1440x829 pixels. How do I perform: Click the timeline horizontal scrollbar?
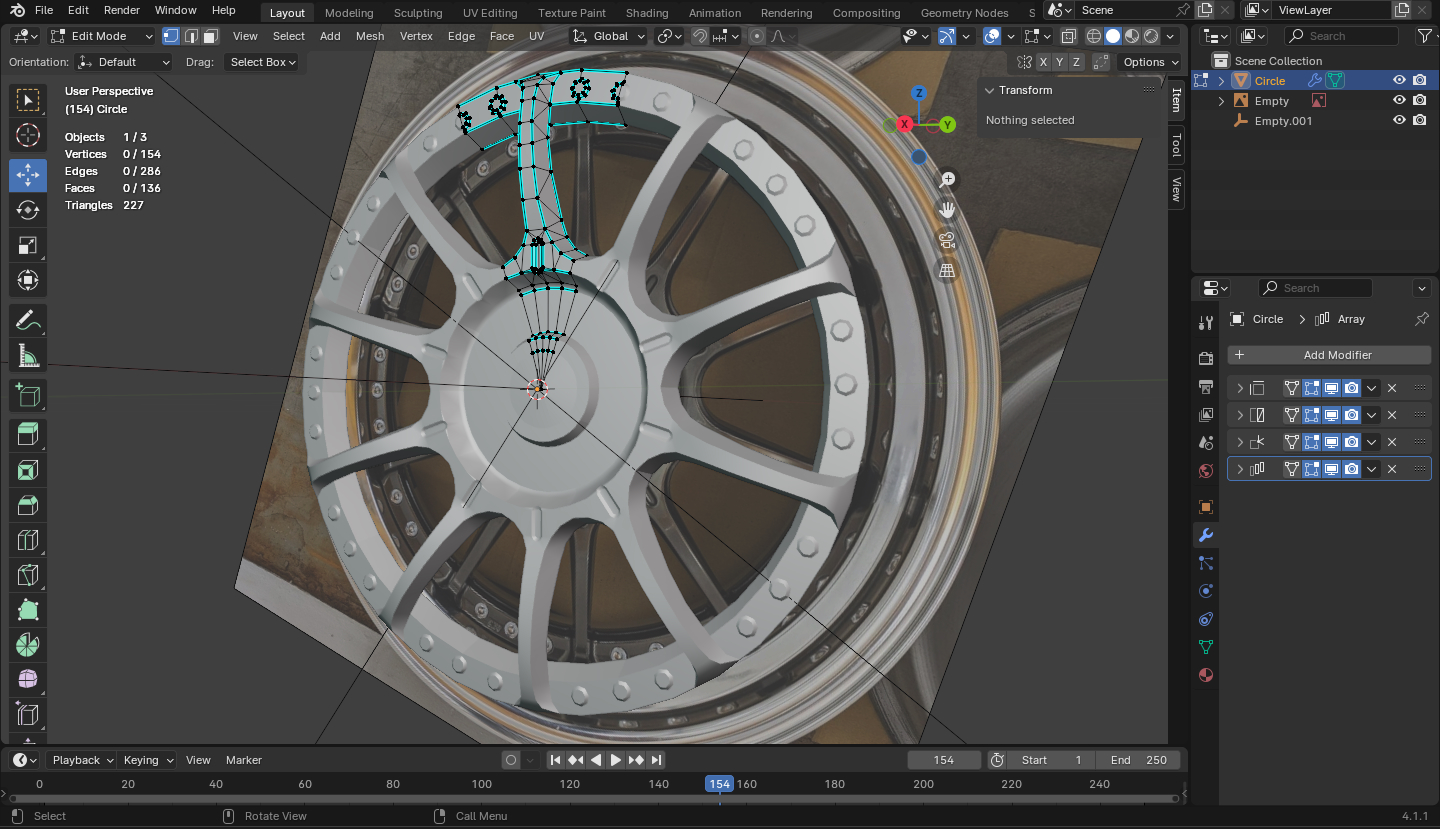(594, 798)
